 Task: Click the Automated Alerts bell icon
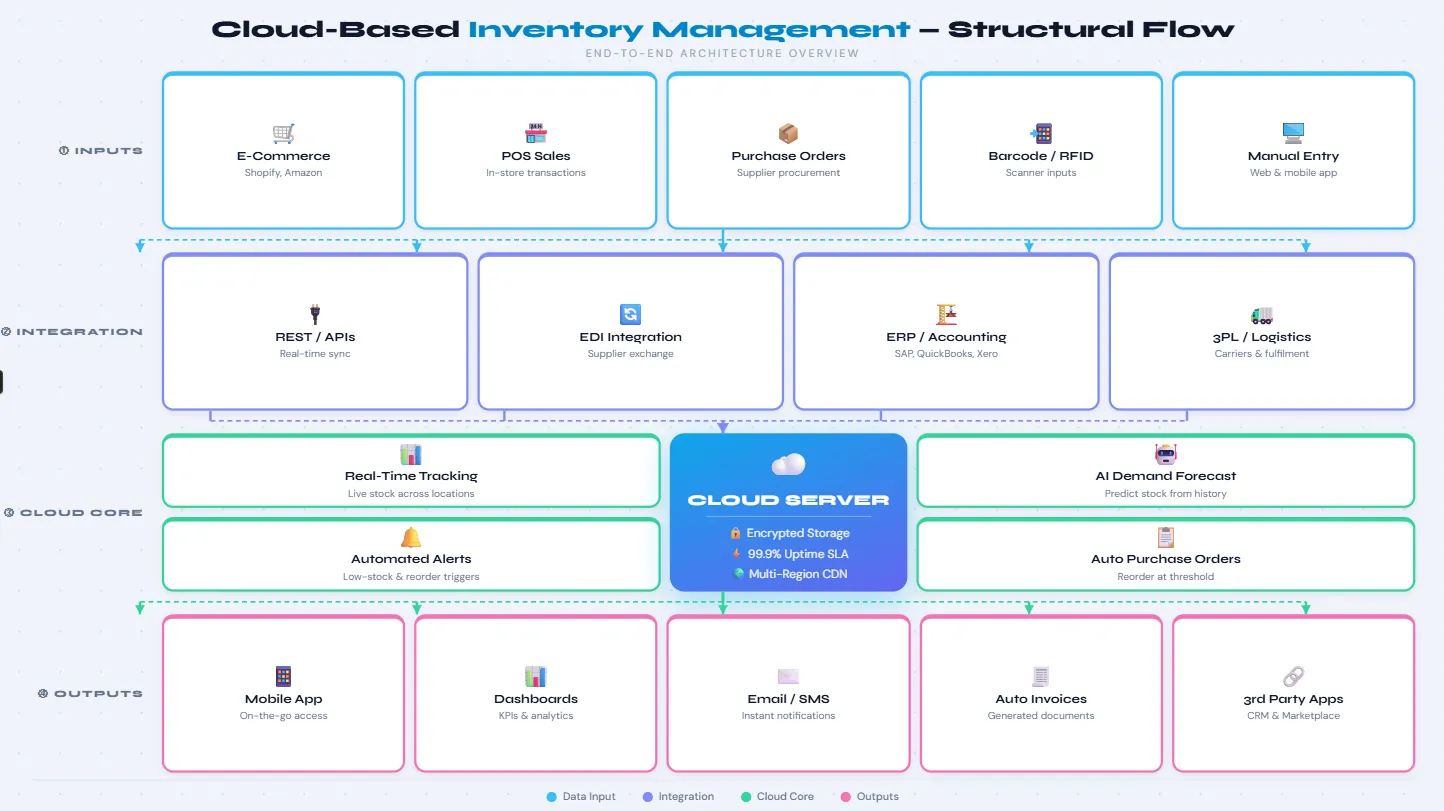point(411,536)
